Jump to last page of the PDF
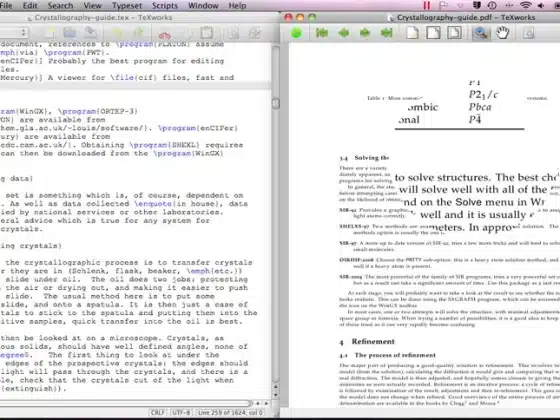The width and height of the screenshot is (560, 420). pos(386,33)
